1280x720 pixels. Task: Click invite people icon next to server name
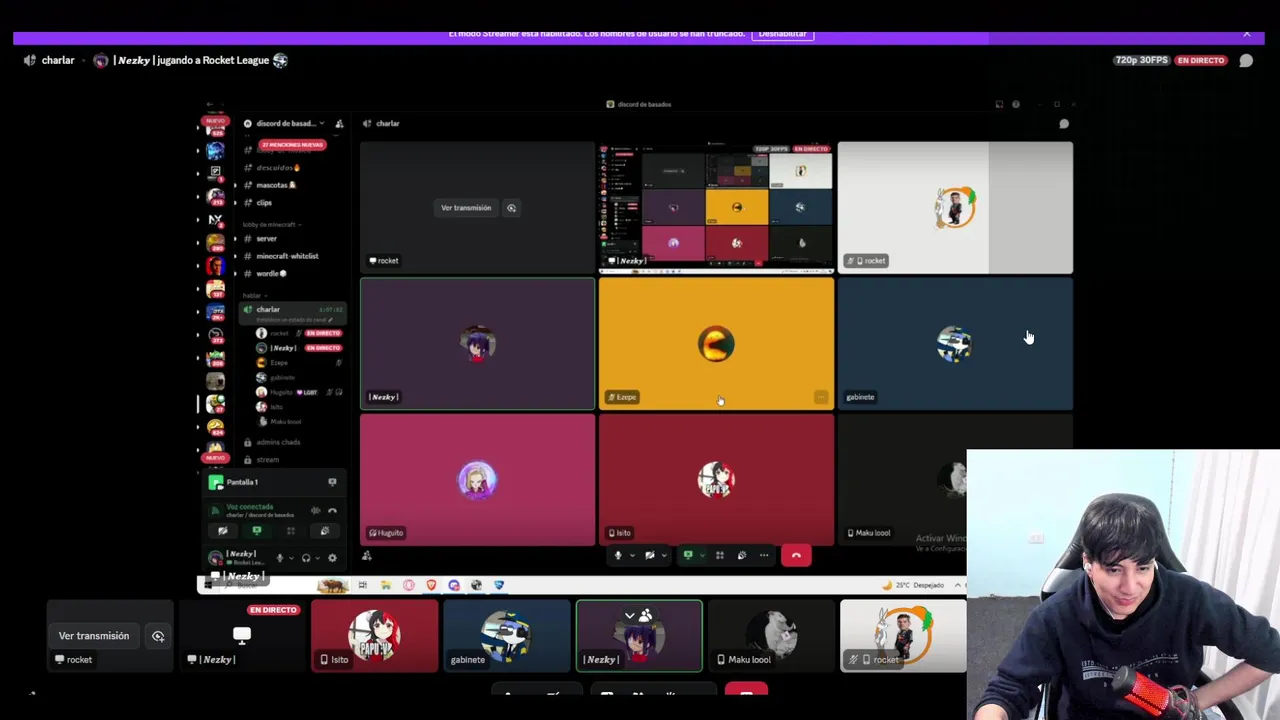point(339,124)
